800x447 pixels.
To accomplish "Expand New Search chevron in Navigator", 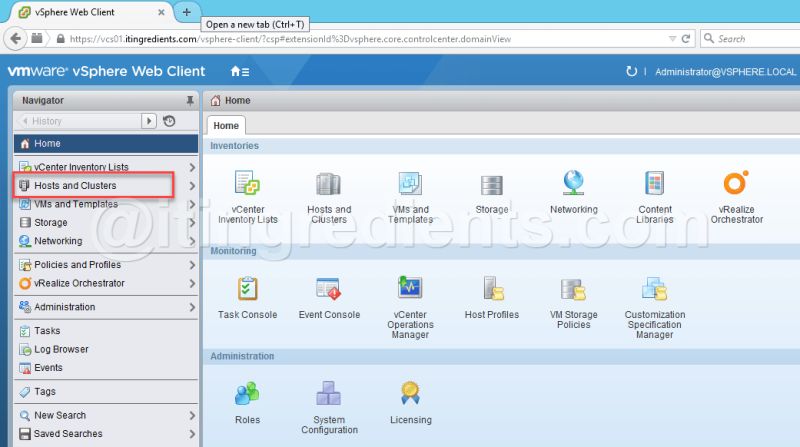I will click(192, 415).
